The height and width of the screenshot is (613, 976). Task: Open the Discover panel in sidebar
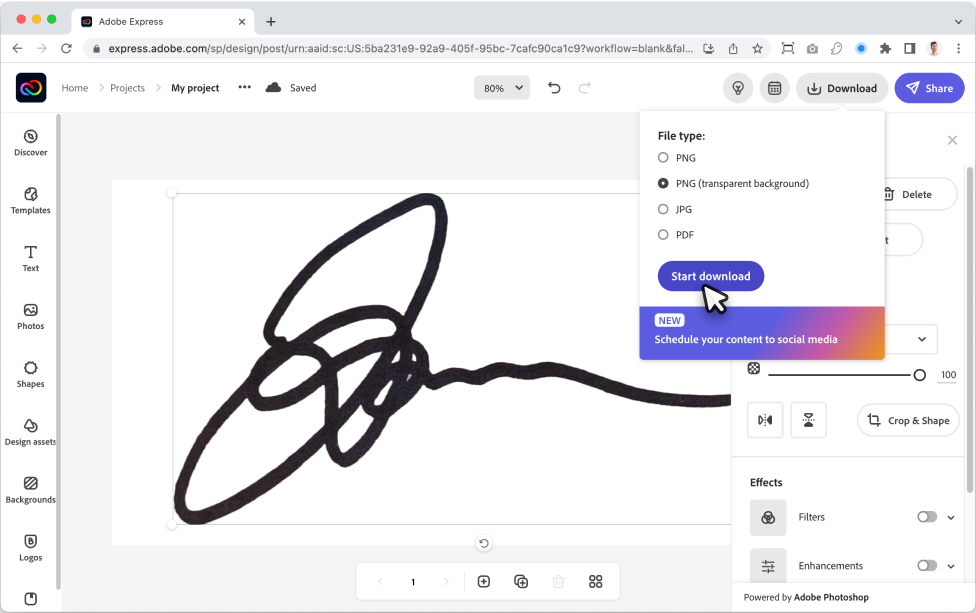point(30,143)
